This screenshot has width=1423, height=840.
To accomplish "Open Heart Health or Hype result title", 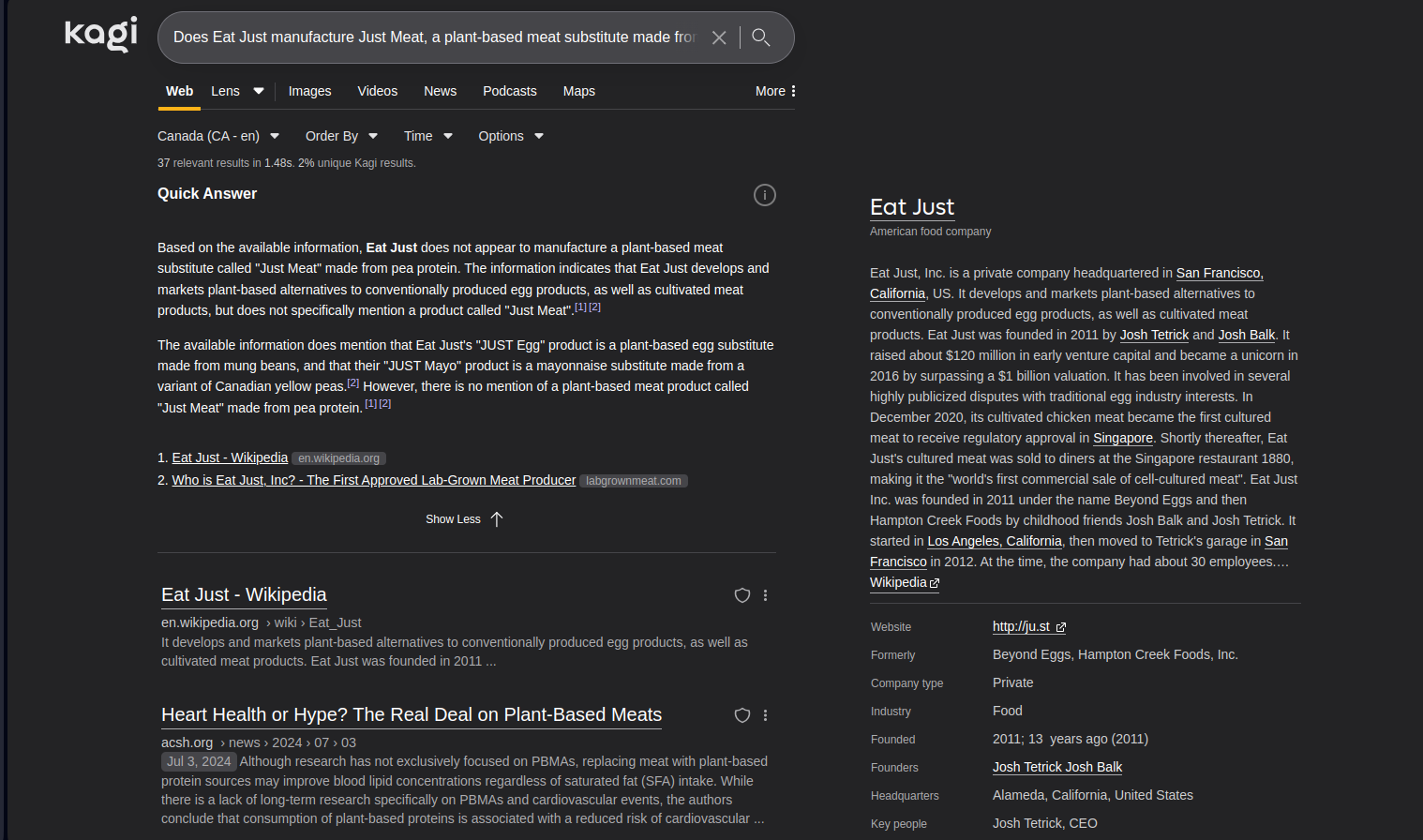I will [x=412, y=714].
